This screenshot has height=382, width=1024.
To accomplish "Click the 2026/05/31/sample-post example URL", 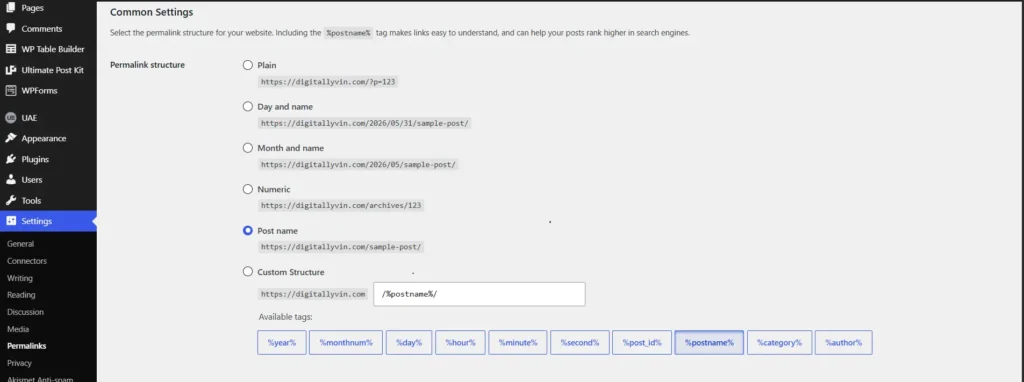I will 365,123.
